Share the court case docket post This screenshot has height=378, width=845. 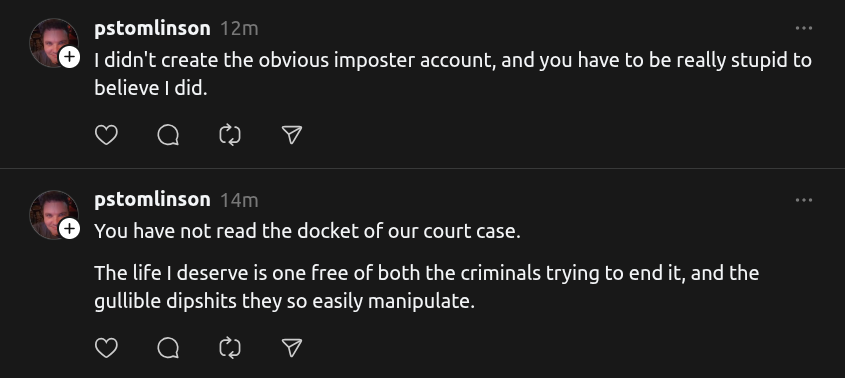pyautogui.click(x=292, y=347)
